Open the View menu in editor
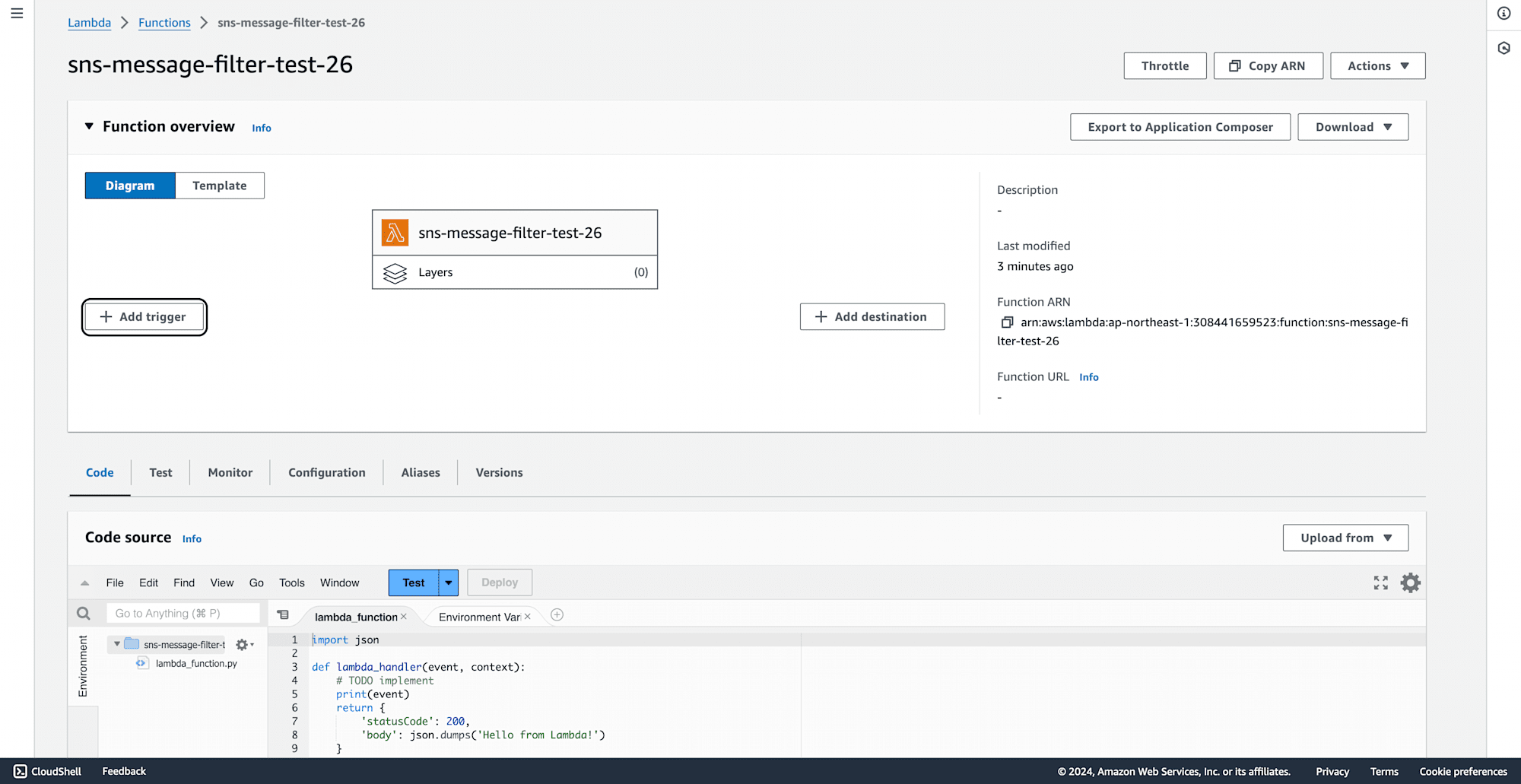The height and width of the screenshot is (784, 1521). pos(222,582)
